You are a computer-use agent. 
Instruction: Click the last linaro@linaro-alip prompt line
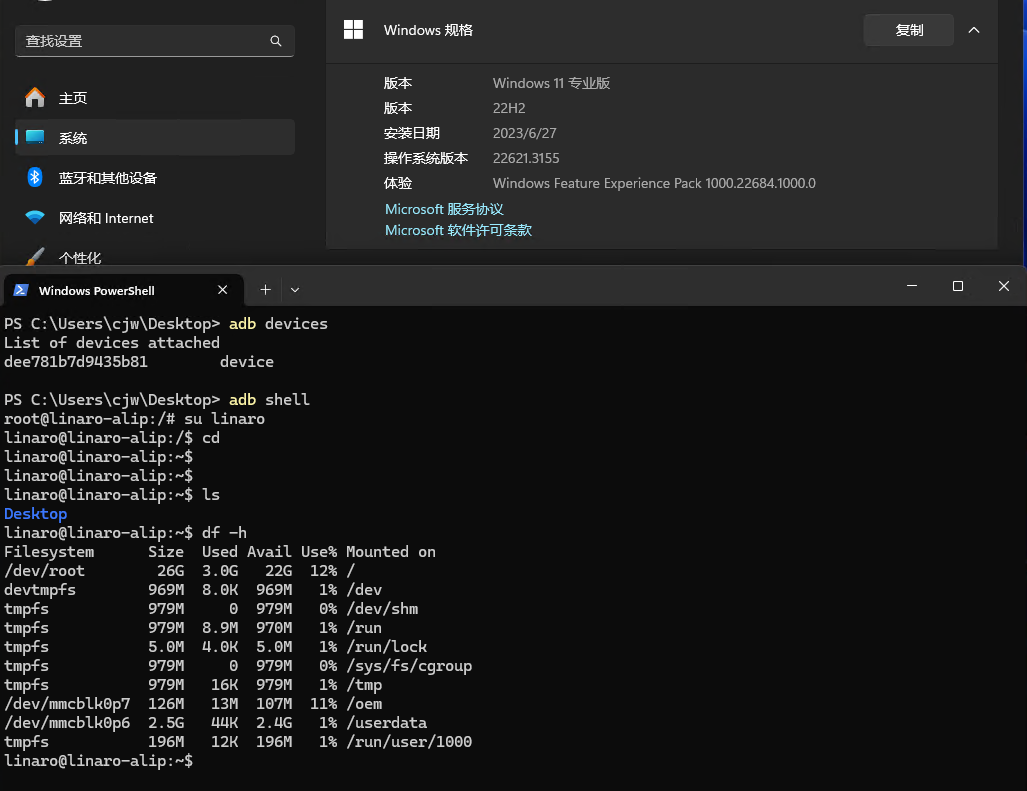[x=98, y=761]
